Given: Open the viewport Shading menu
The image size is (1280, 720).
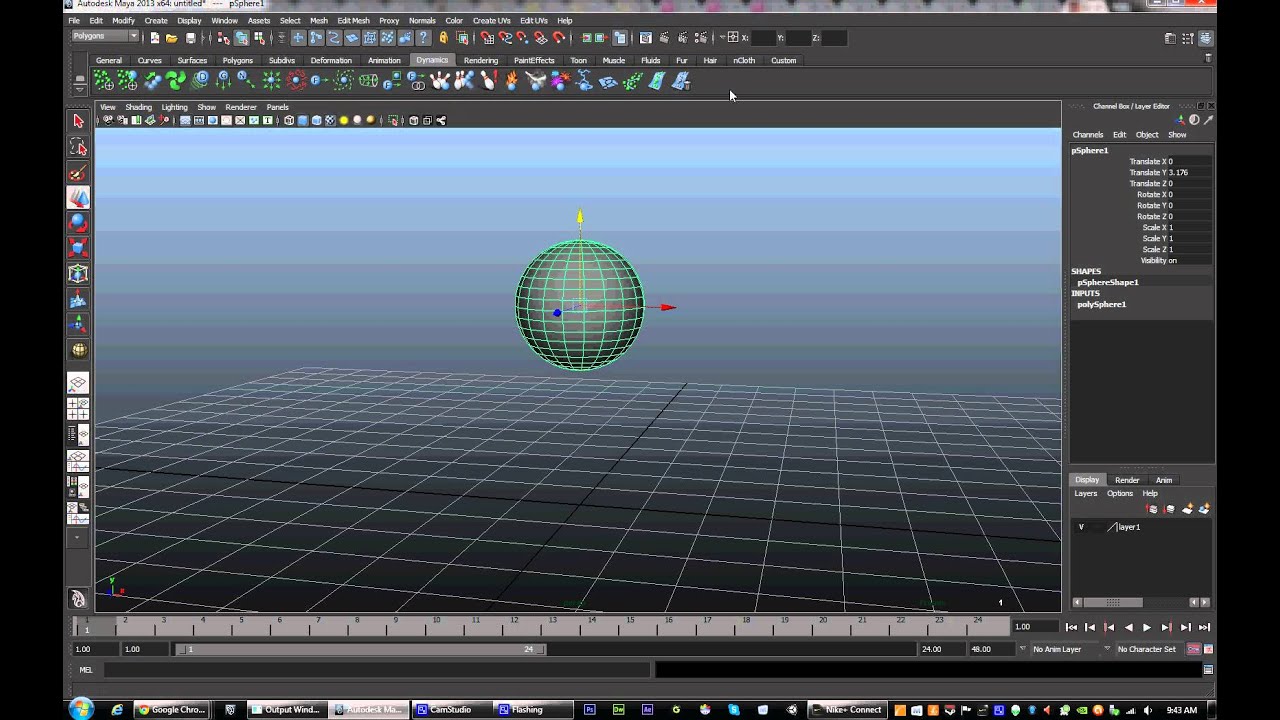Looking at the screenshot, I should tap(139, 107).
